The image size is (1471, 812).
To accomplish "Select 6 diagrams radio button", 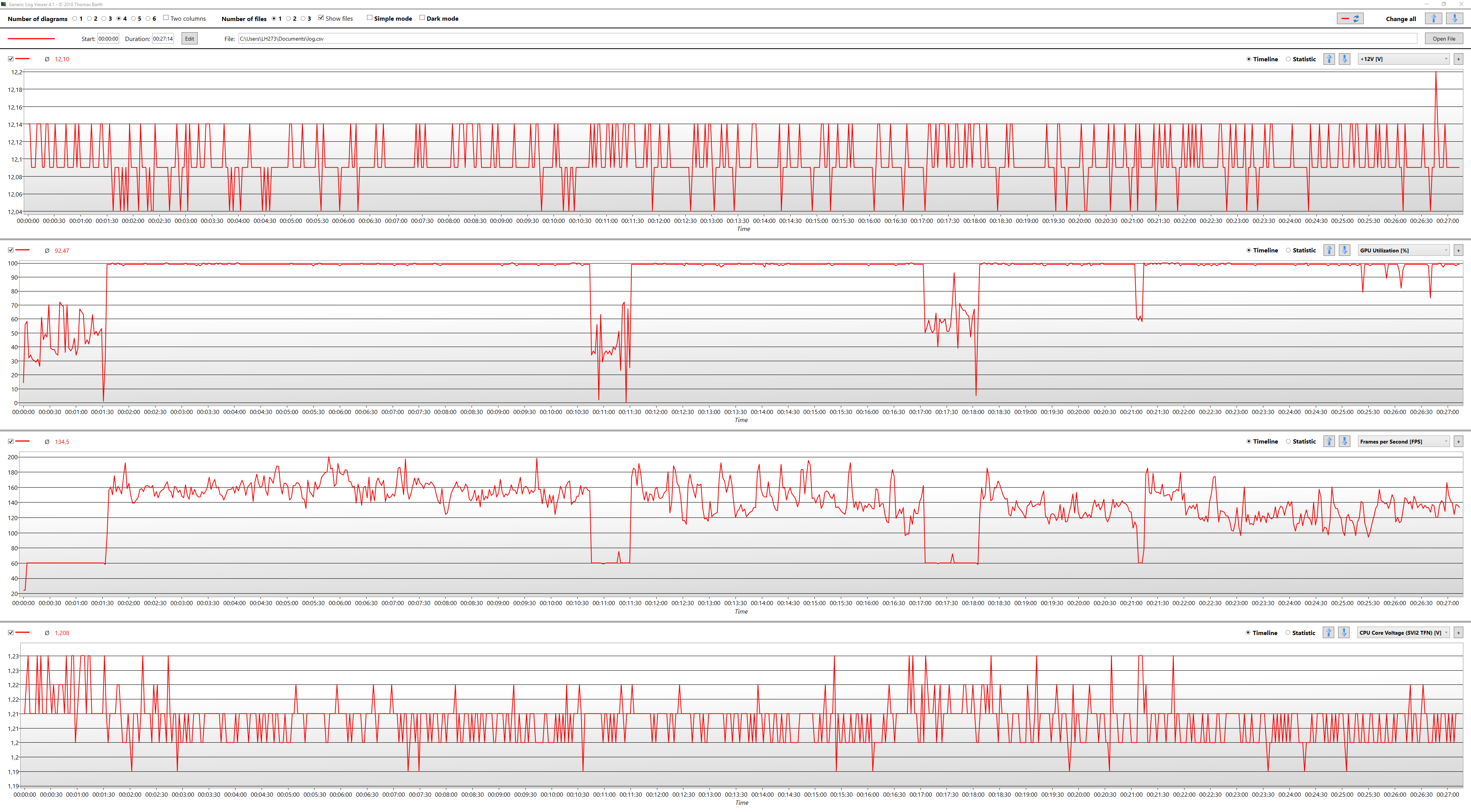I will click(x=148, y=19).
